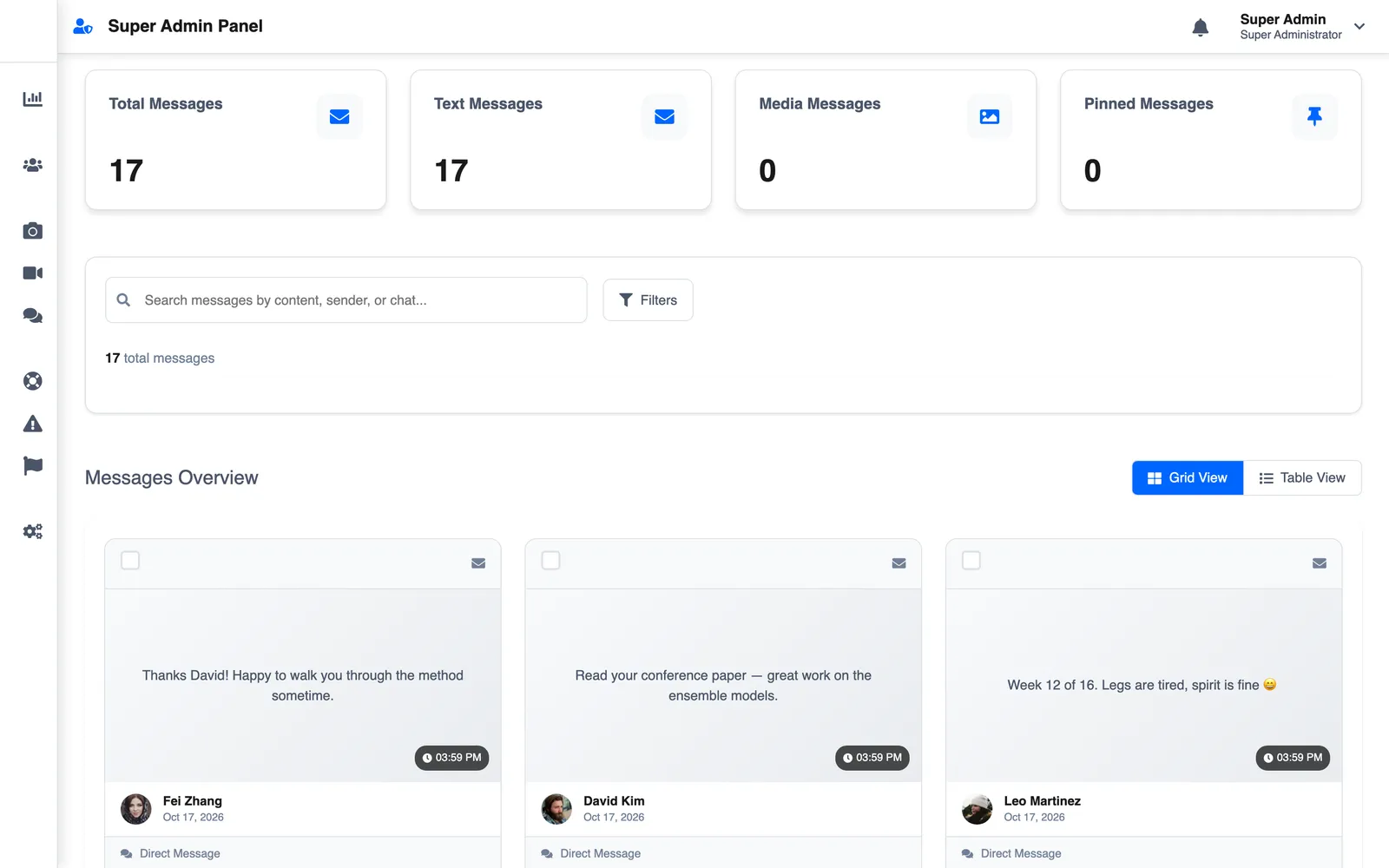Click the Text Messages envelope icon
1389x868 pixels.
664,116
